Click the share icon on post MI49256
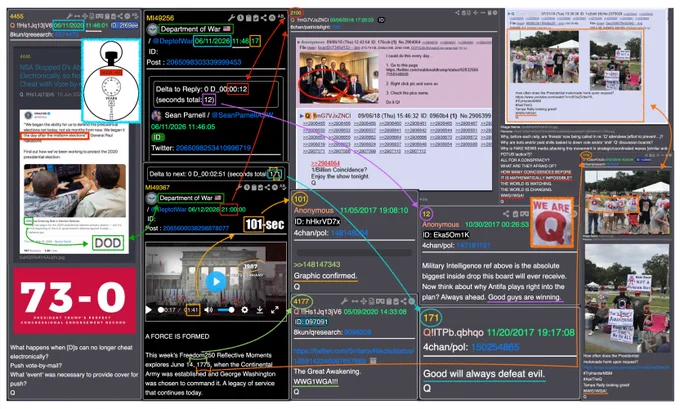 click(x=264, y=18)
